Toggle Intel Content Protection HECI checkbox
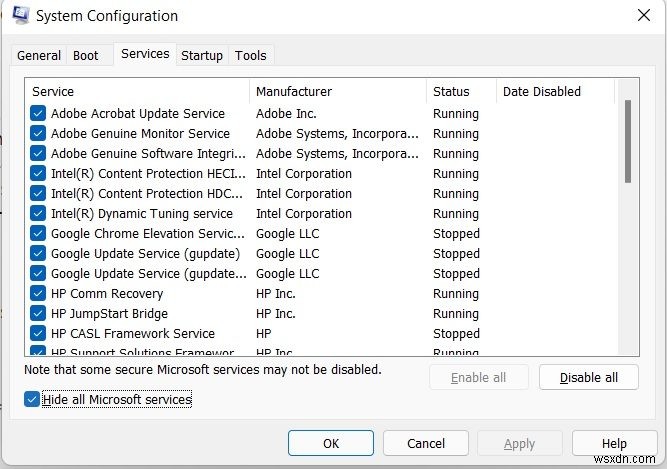 38,173
